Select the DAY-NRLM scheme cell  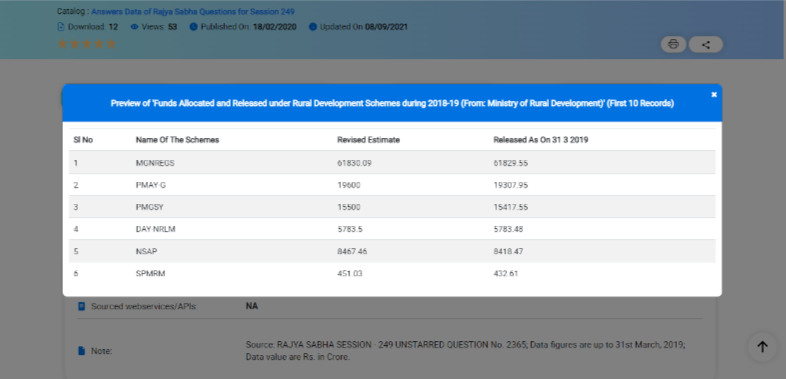155,229
